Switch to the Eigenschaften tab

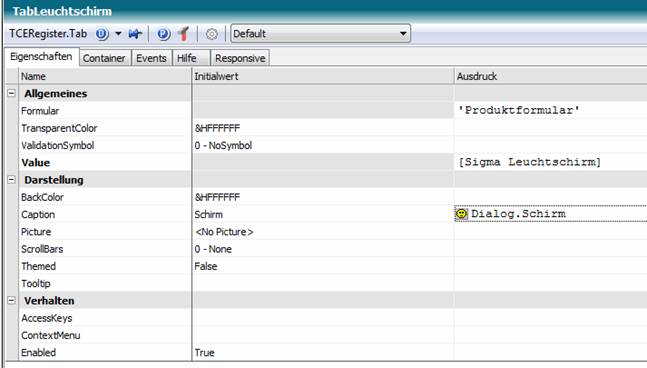[41, 57]
